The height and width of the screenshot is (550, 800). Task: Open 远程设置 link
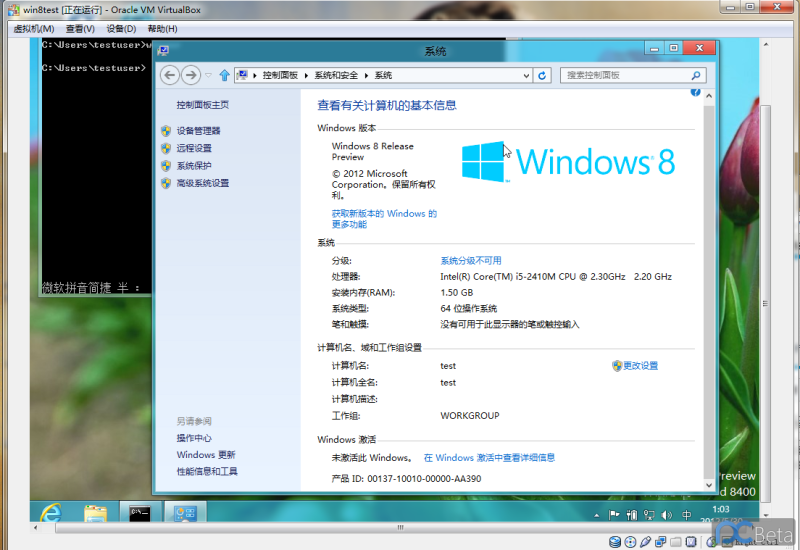click(194, 148)
